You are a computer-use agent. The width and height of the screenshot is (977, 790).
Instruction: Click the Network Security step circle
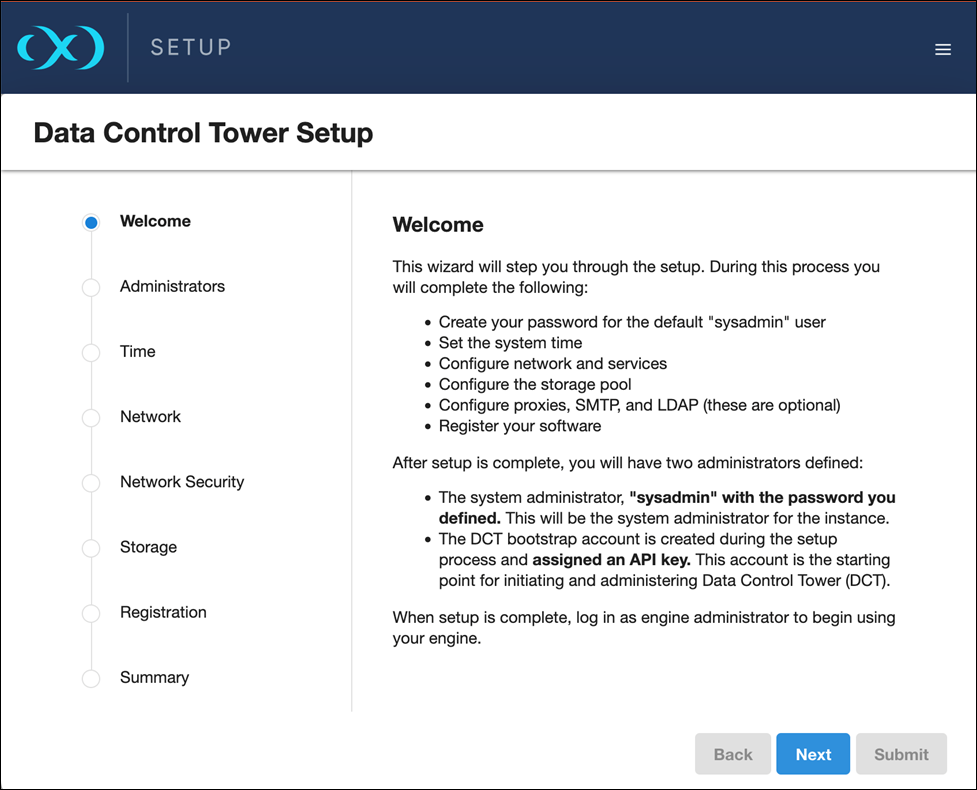click(91, 483)
